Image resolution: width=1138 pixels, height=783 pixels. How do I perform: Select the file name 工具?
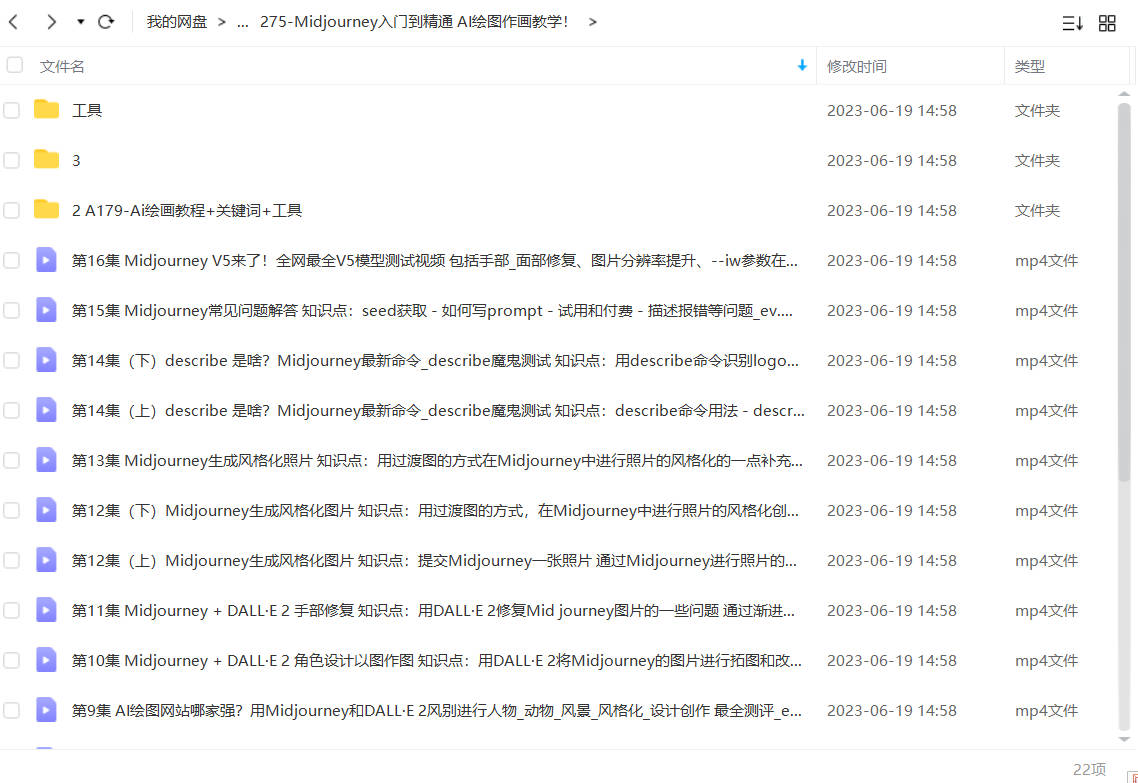pyautogui.click(x=87, y=110)
